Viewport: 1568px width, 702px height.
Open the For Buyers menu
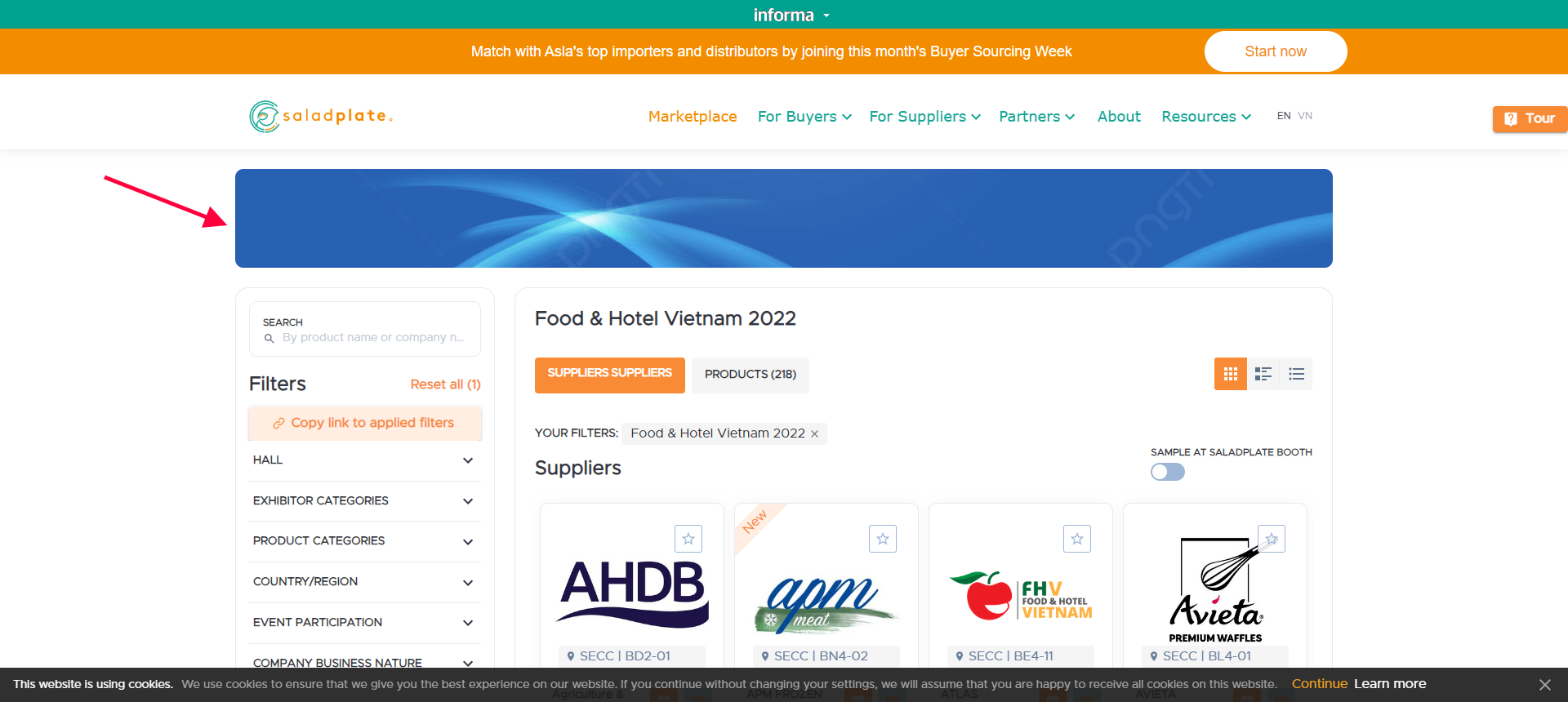[804, 117]
